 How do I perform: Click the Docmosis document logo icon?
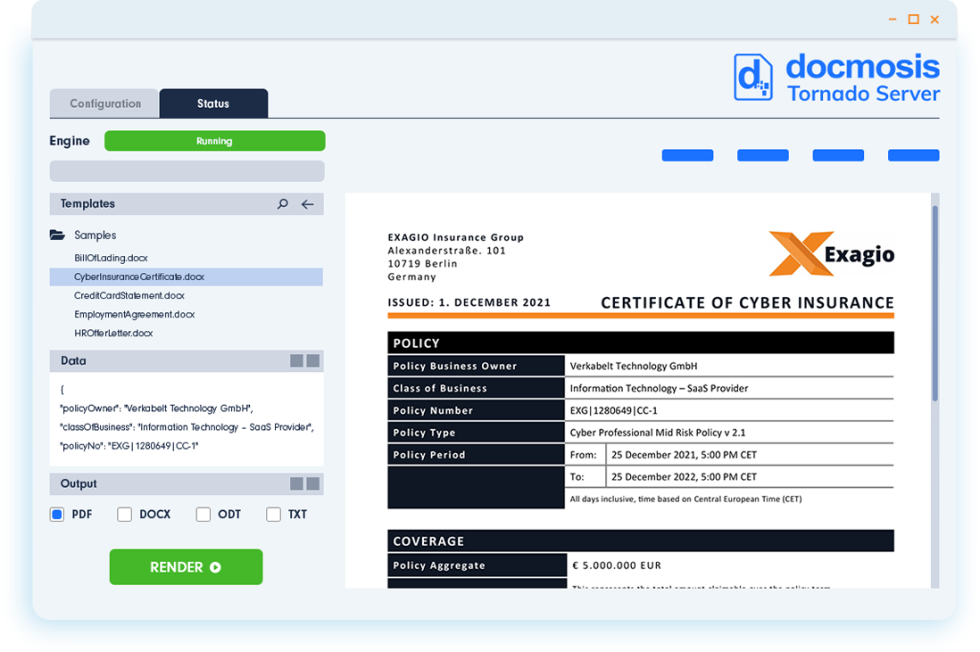[x=752, y=78]
